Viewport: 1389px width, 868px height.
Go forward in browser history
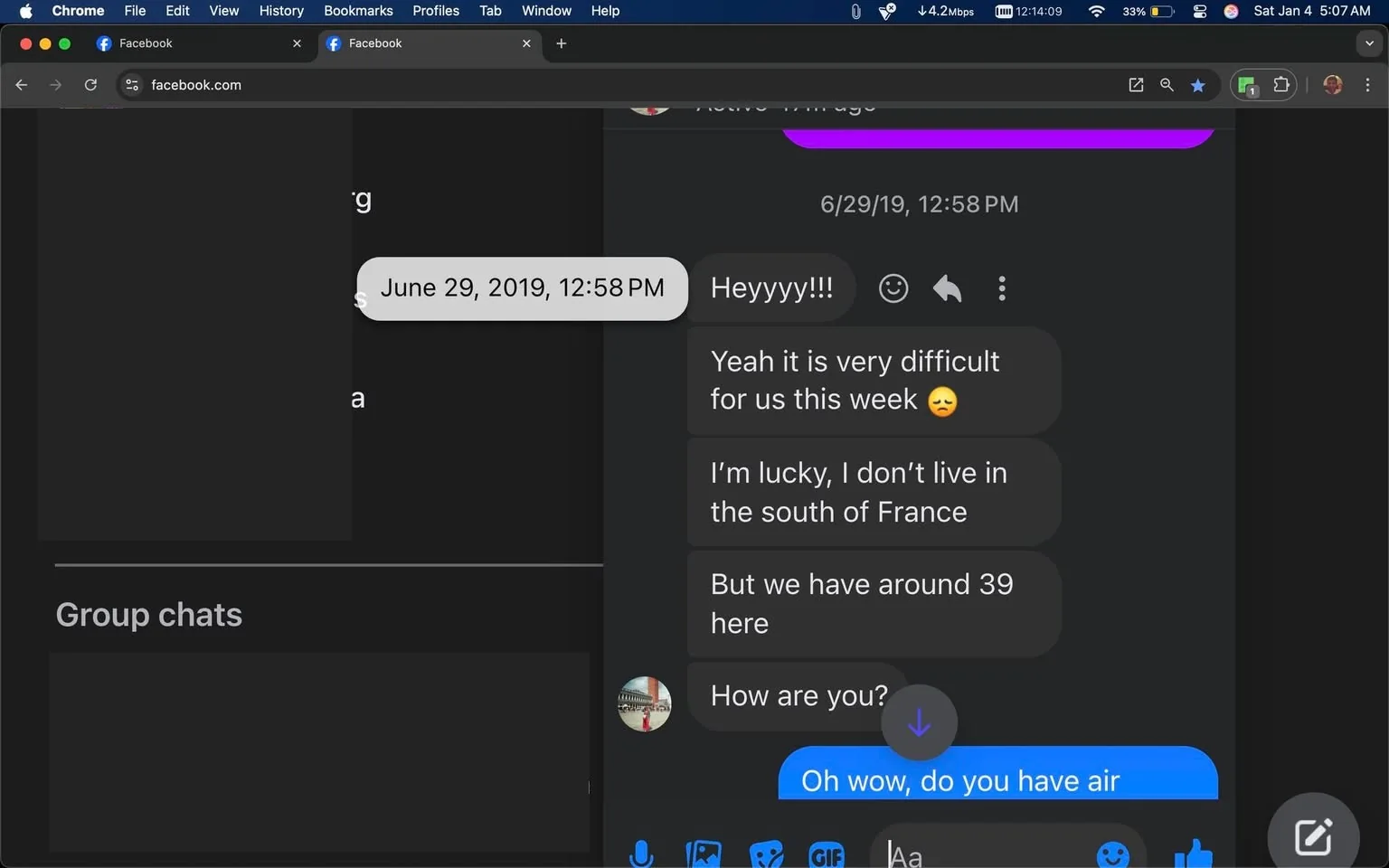(56, 85)
